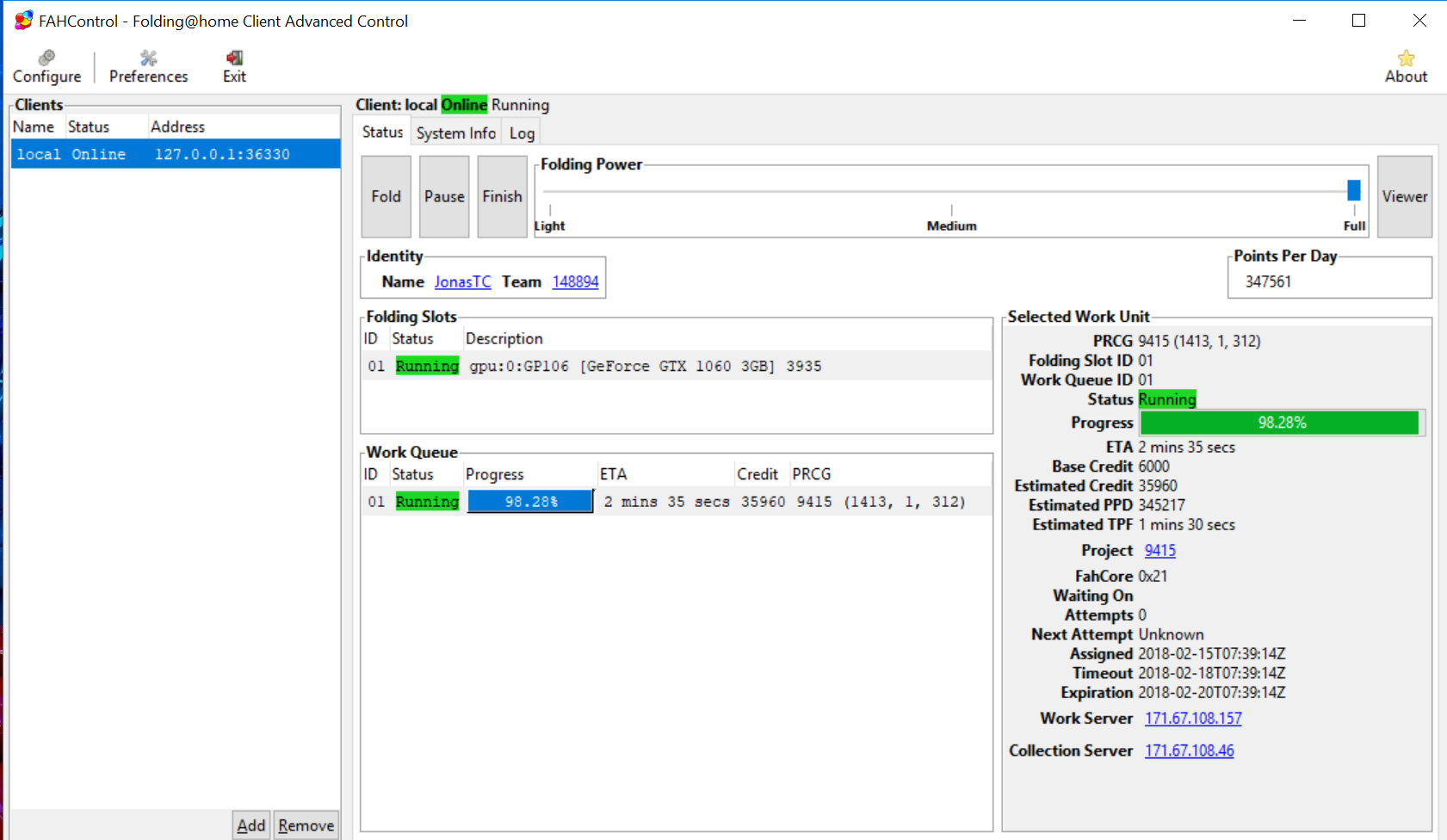Open the Configure toolbar icon

click(46, 66)
